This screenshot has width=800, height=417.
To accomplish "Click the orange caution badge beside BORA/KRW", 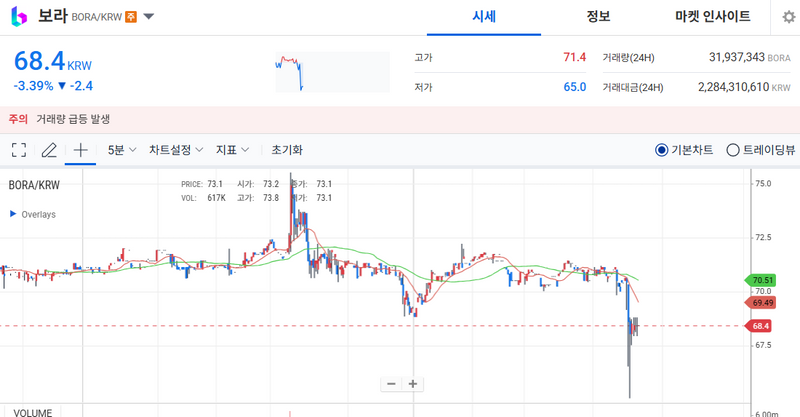I will click(130, 17).
